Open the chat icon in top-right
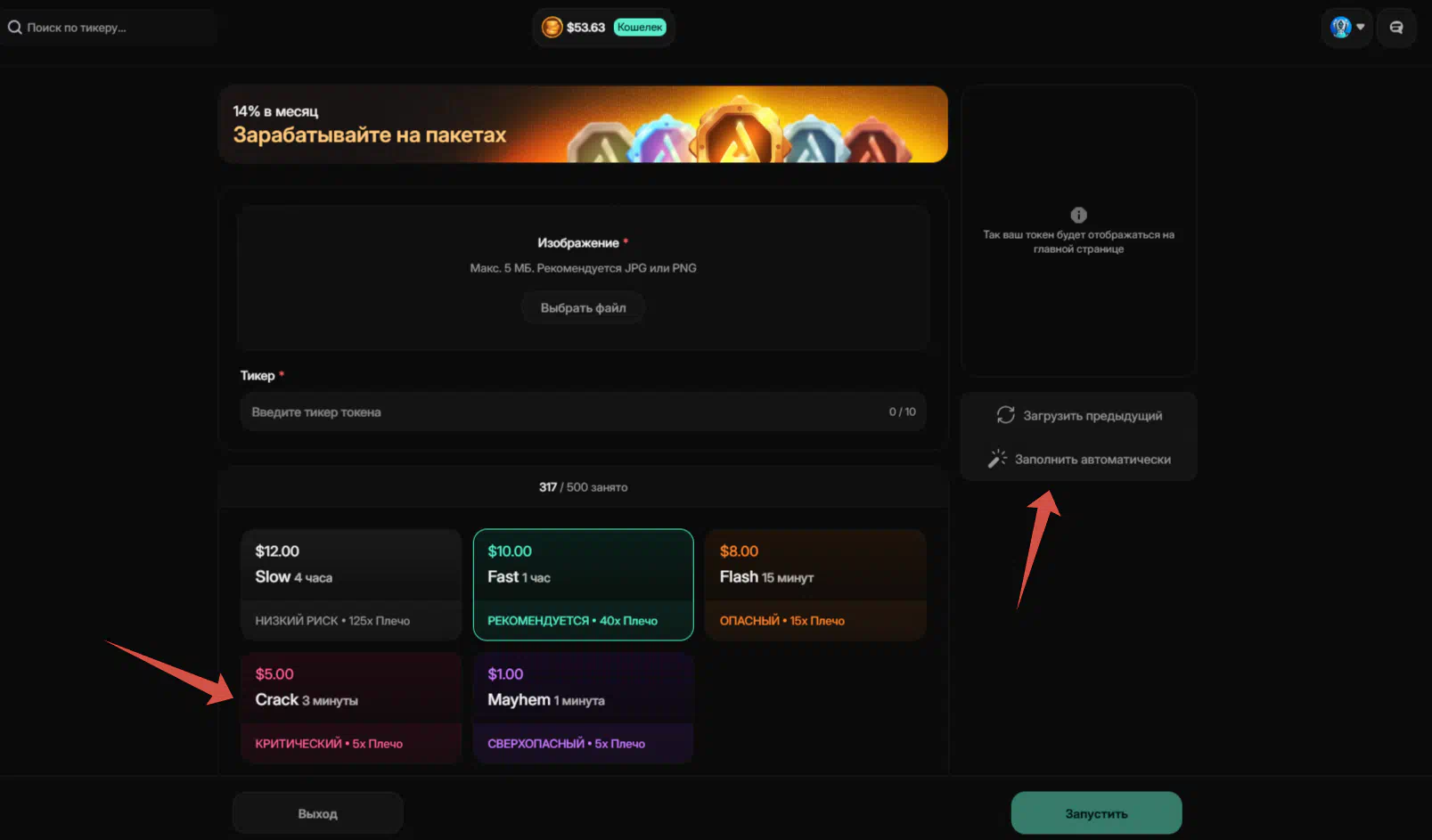The height and width of the screenshot is (840, 1432). [1395, 28]
